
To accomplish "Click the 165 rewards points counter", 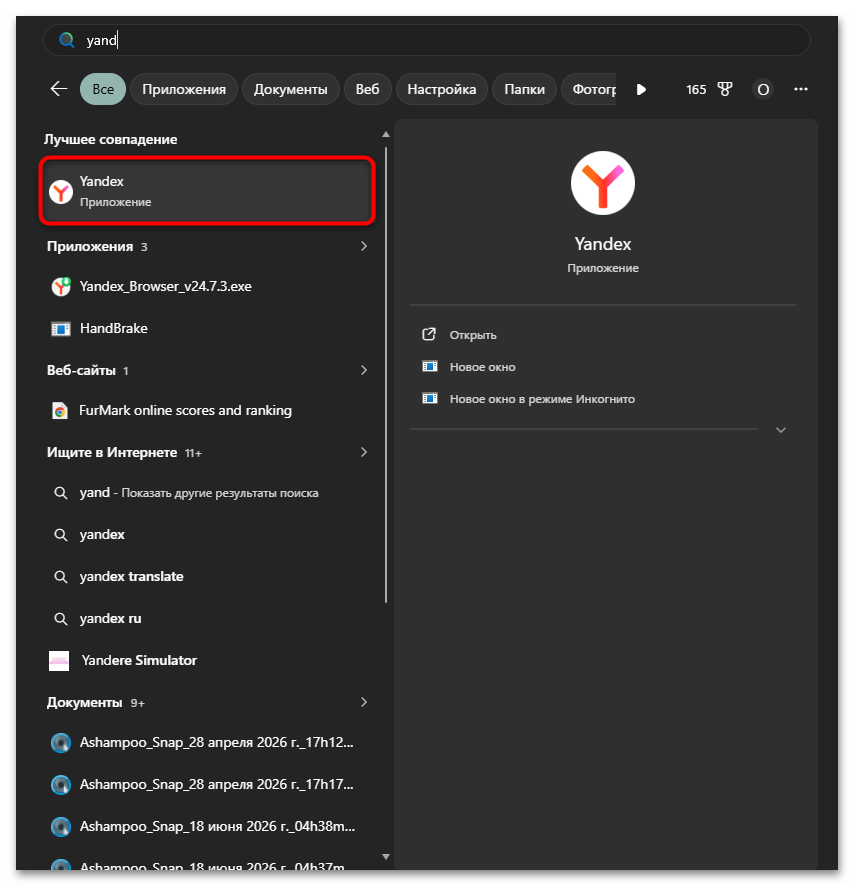I will tap(696, 89).
